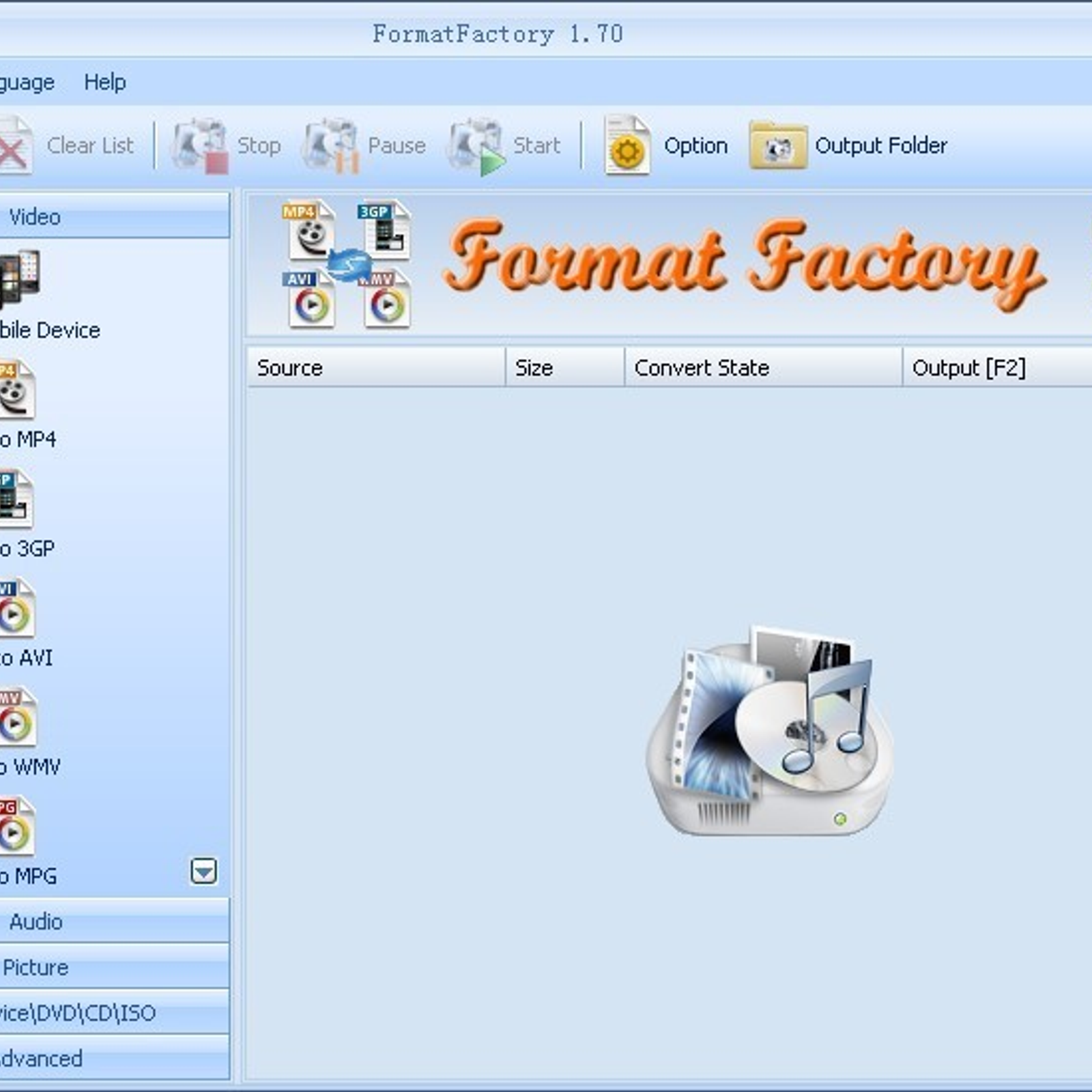Expand the Advanced category panel
The image size is (1092, 1092).
coord(114,1058)
